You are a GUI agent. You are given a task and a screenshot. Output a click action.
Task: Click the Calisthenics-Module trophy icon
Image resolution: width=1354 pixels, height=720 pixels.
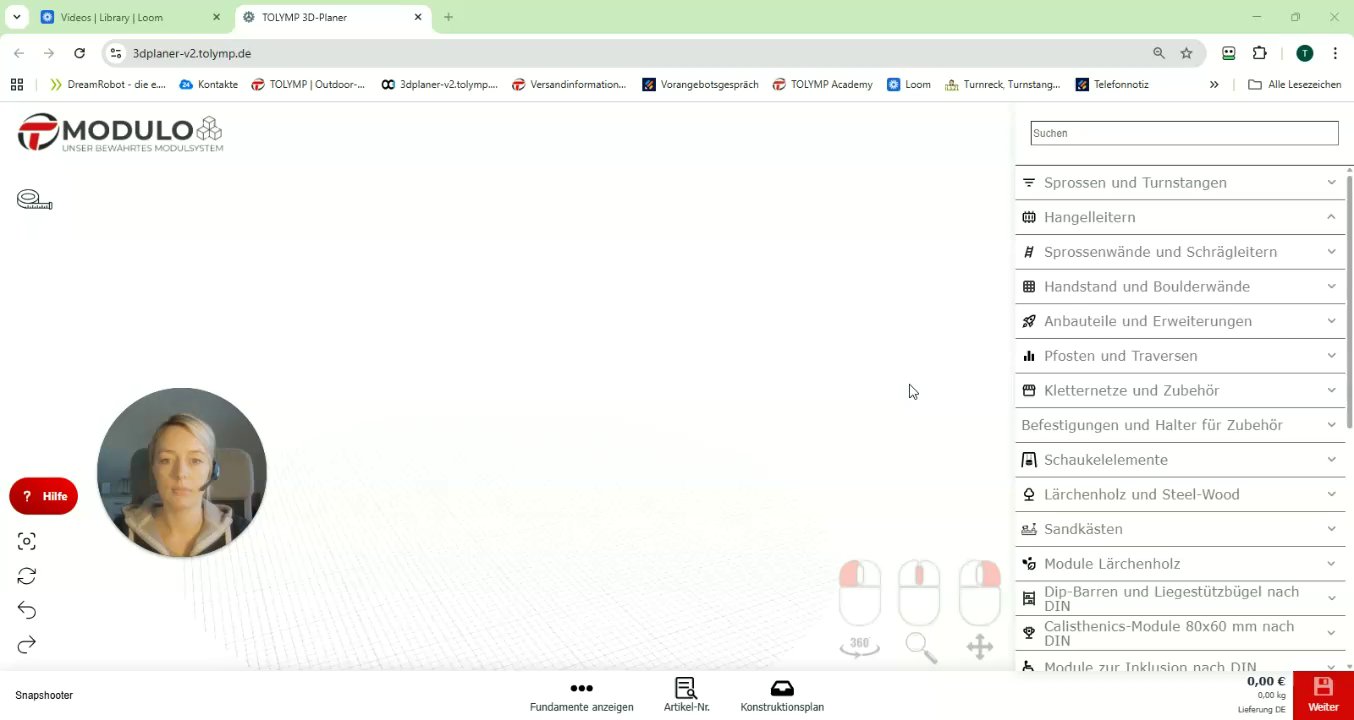click(x=1029, y=633)
